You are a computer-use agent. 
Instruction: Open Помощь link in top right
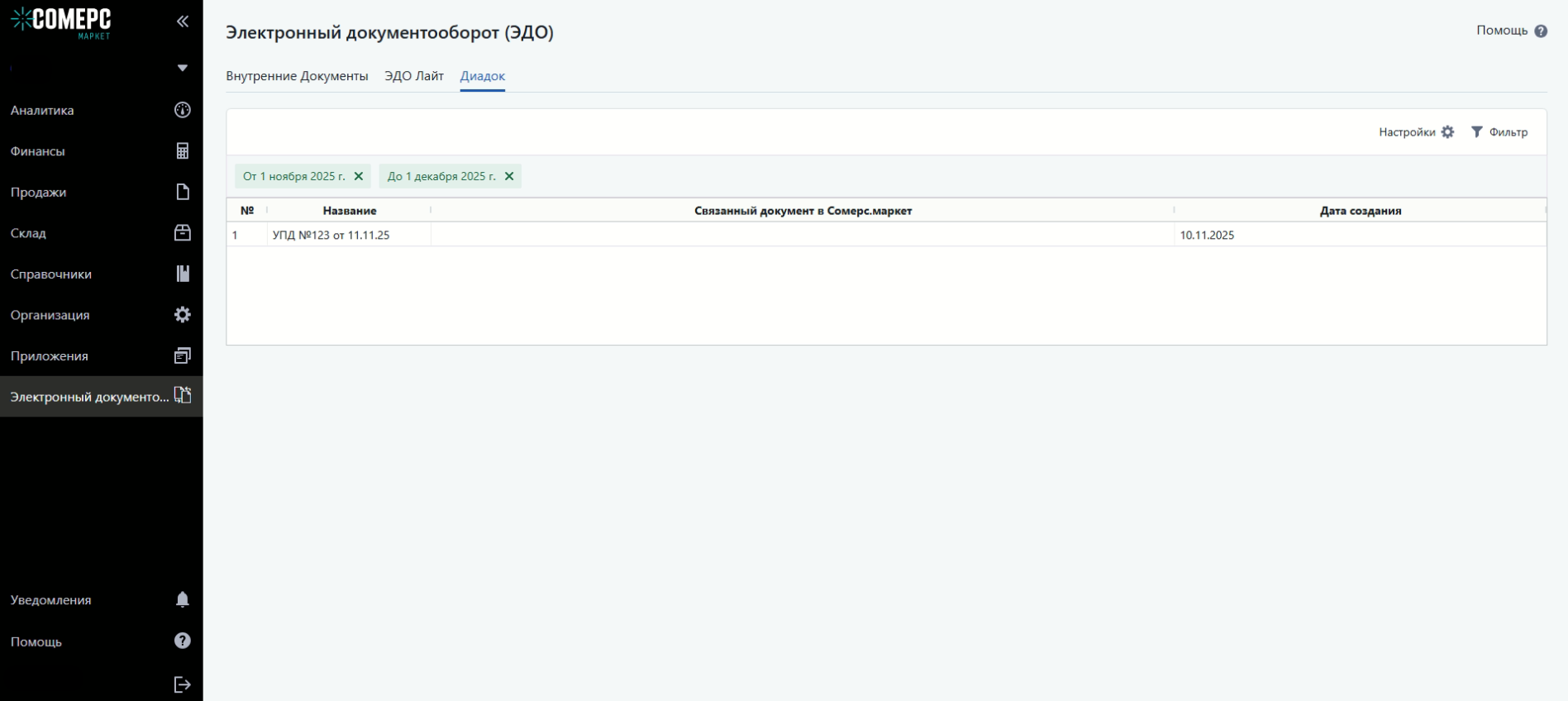click(x=1511, y=31)
